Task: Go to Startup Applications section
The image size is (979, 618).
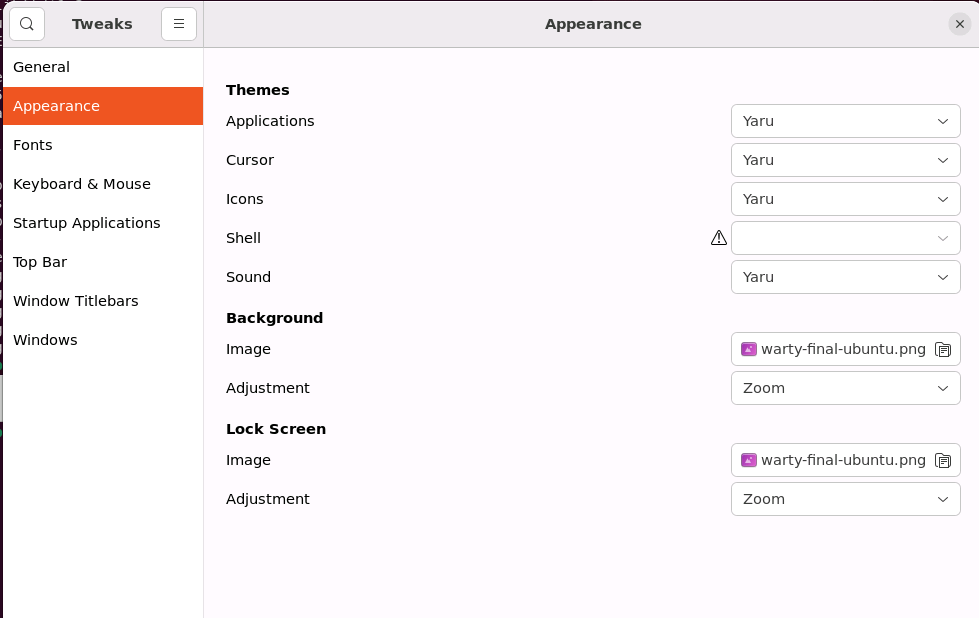Action: [87, 223]
